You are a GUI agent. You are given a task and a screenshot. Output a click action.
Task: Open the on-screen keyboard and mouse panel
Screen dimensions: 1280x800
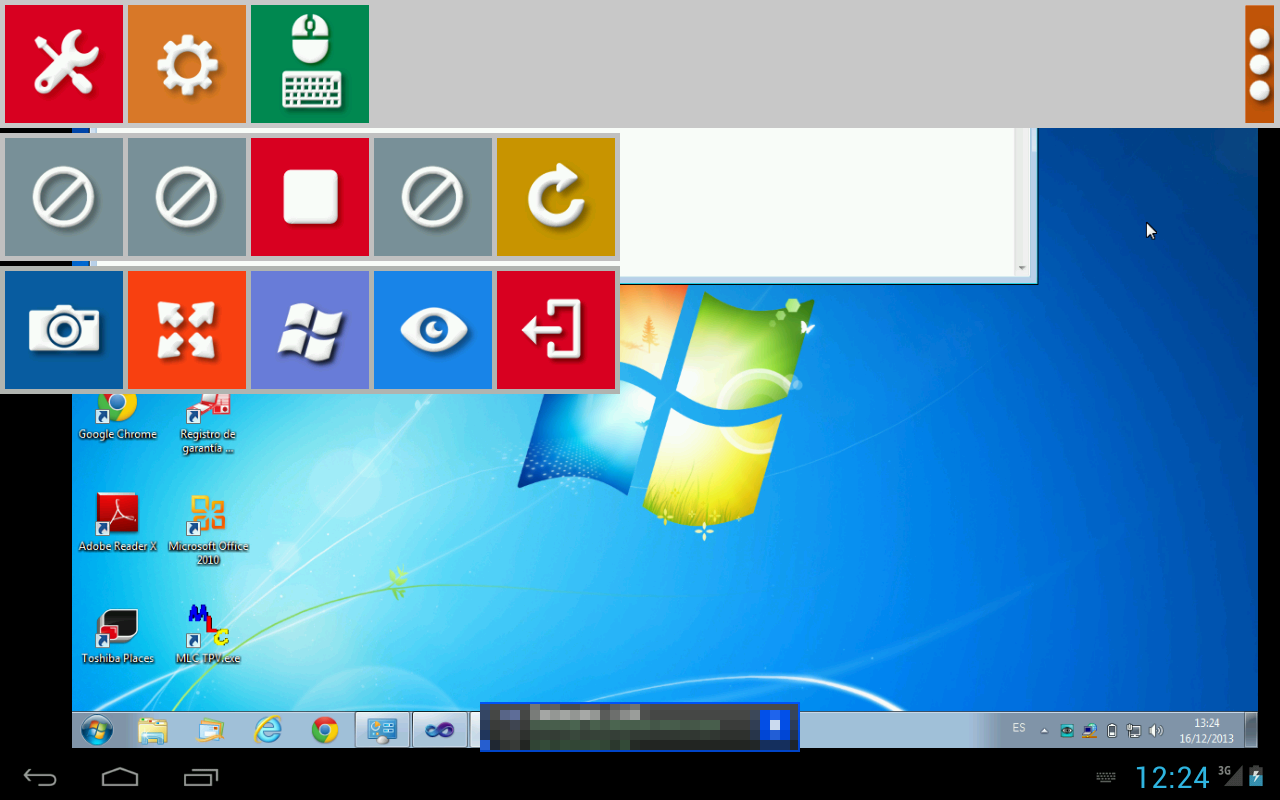(309, 63)
